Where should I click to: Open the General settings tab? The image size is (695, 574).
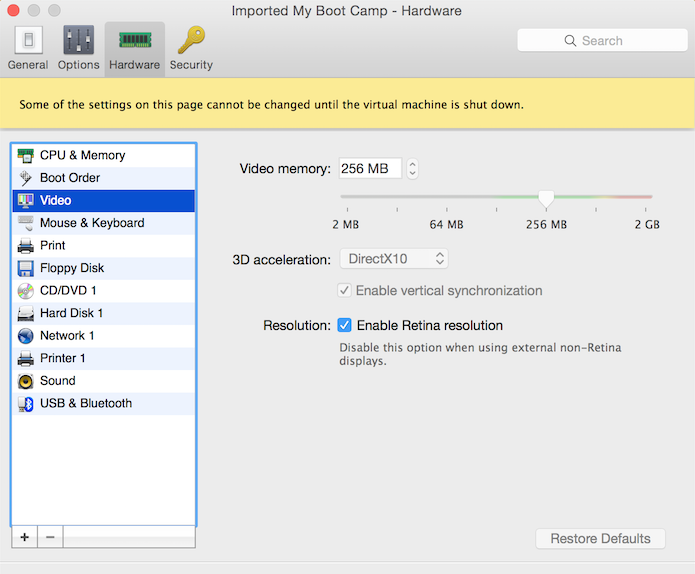click(x=28, y=49)
